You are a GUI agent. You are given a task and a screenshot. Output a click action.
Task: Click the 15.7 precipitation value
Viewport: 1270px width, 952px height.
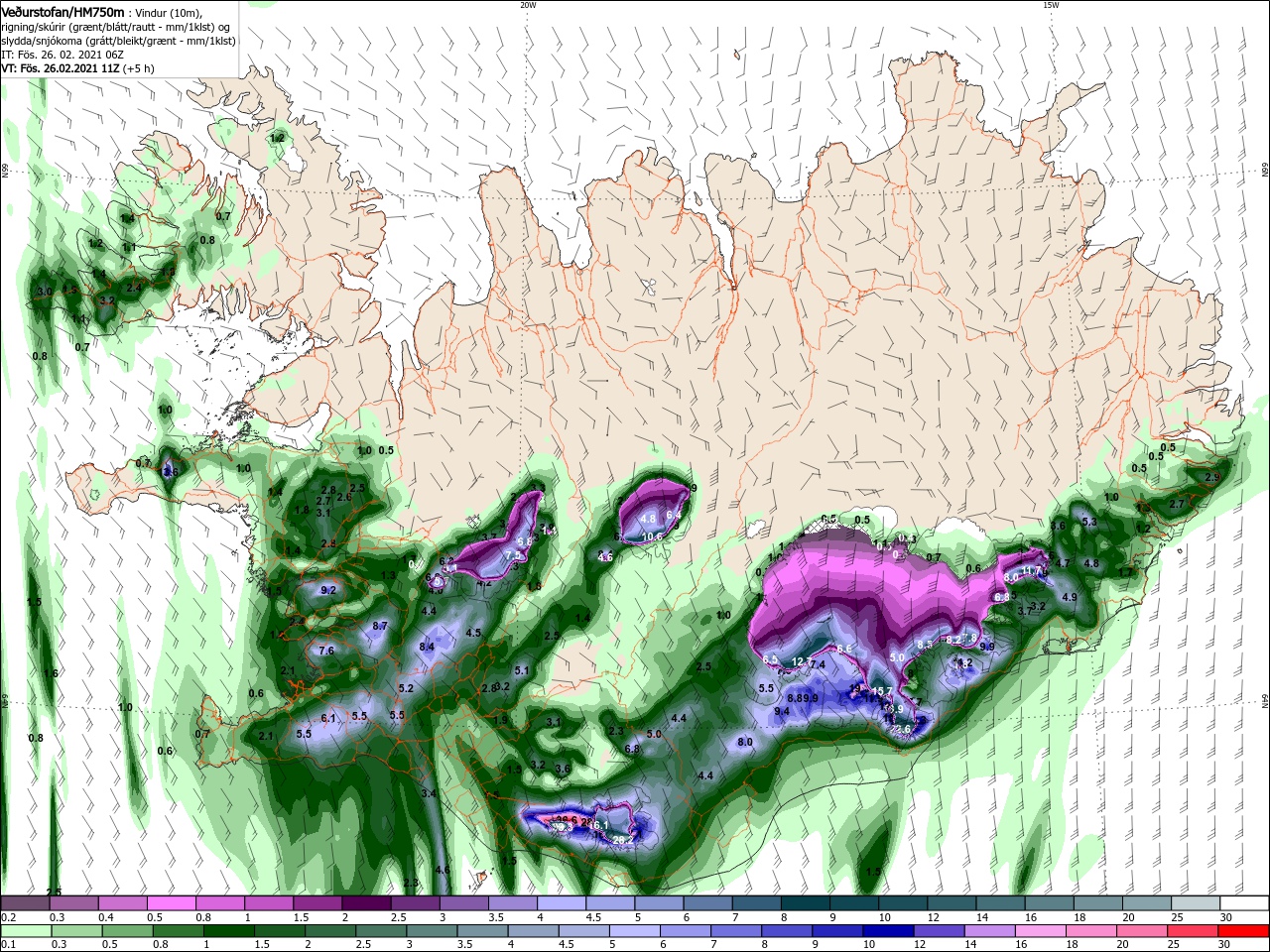(x=882, y=691)
